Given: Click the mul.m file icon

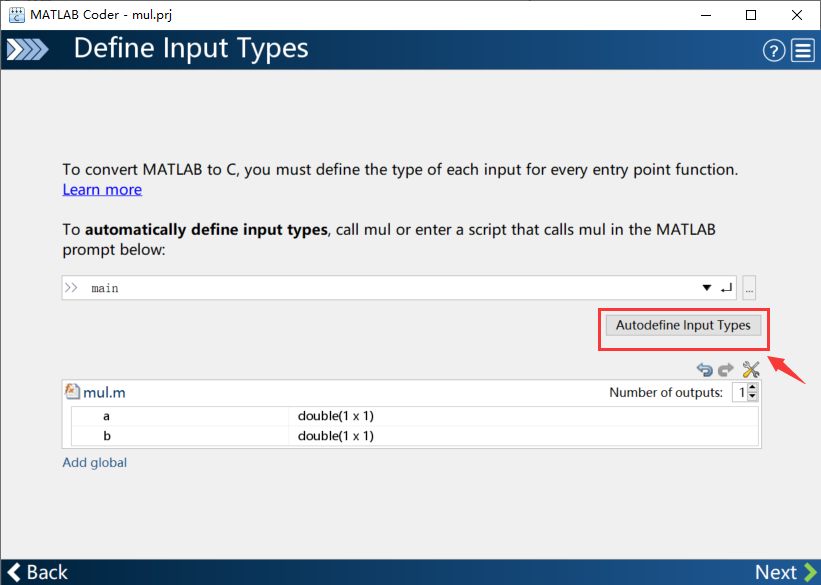Looking at the screenshot, I should (x=72, y=391).
